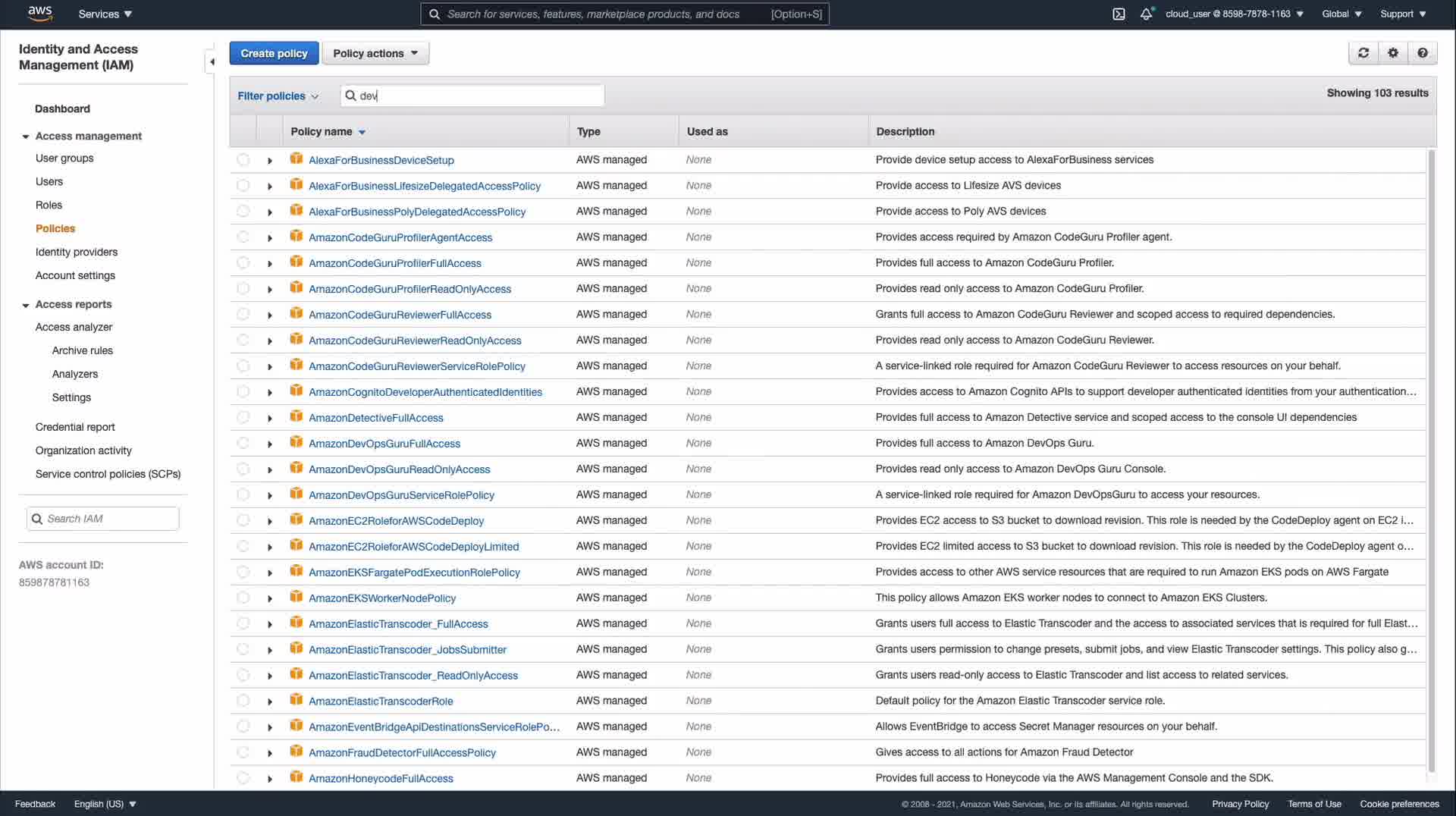1456x816 pixels.
Task: Open the cloud_user account dropdown
Action: tap(1235, 14)
